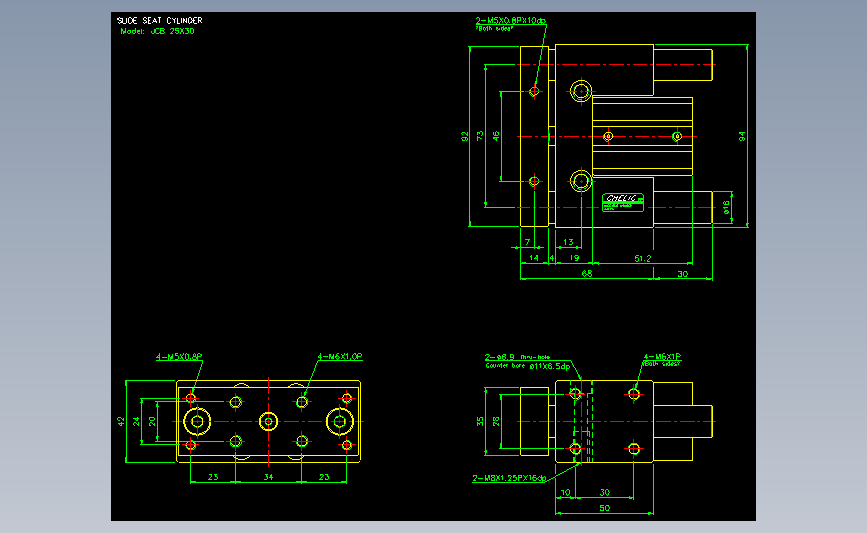Screen dimensions: 867x533
Task: Click the "Counter bore ø11X6.5dp" note
Action: [527, 365]
